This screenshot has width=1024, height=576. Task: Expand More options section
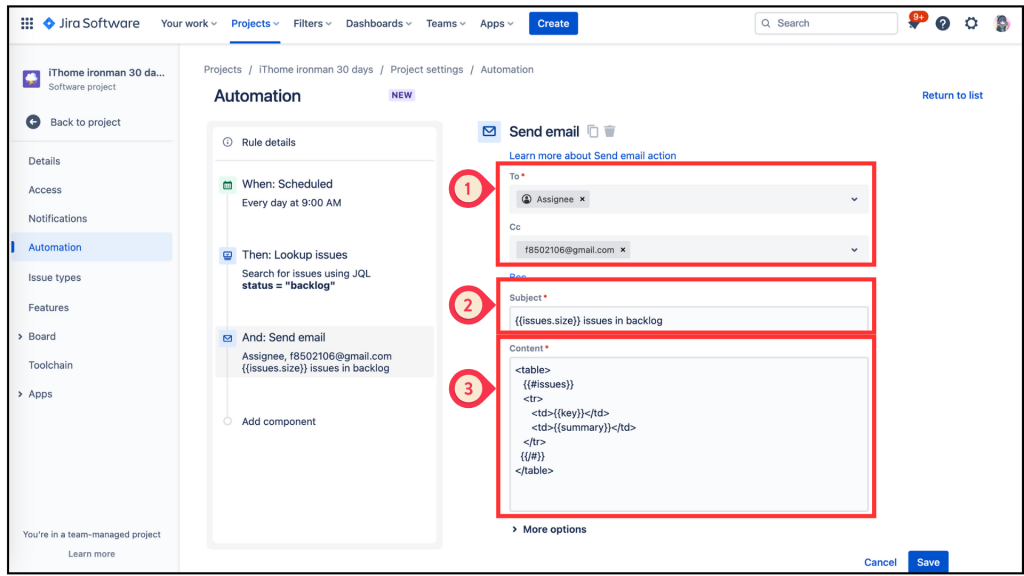[549, 529]
